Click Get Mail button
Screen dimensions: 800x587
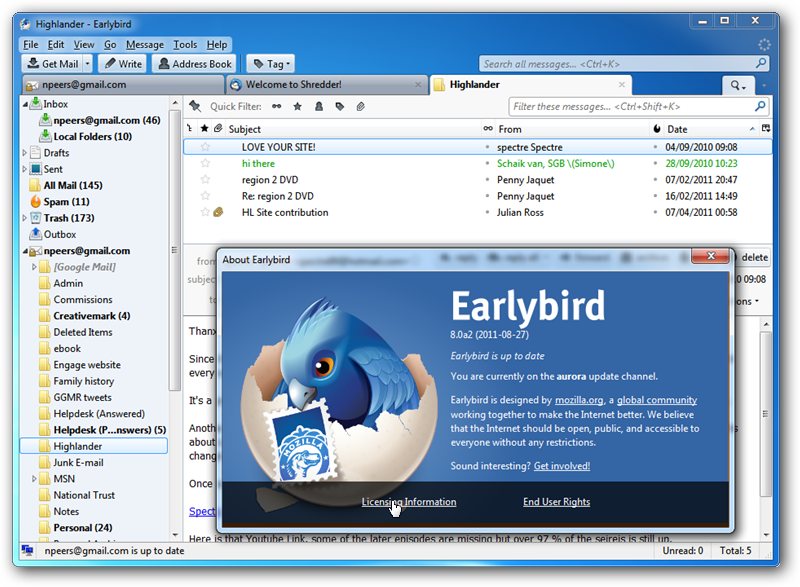tap(53, 64)
